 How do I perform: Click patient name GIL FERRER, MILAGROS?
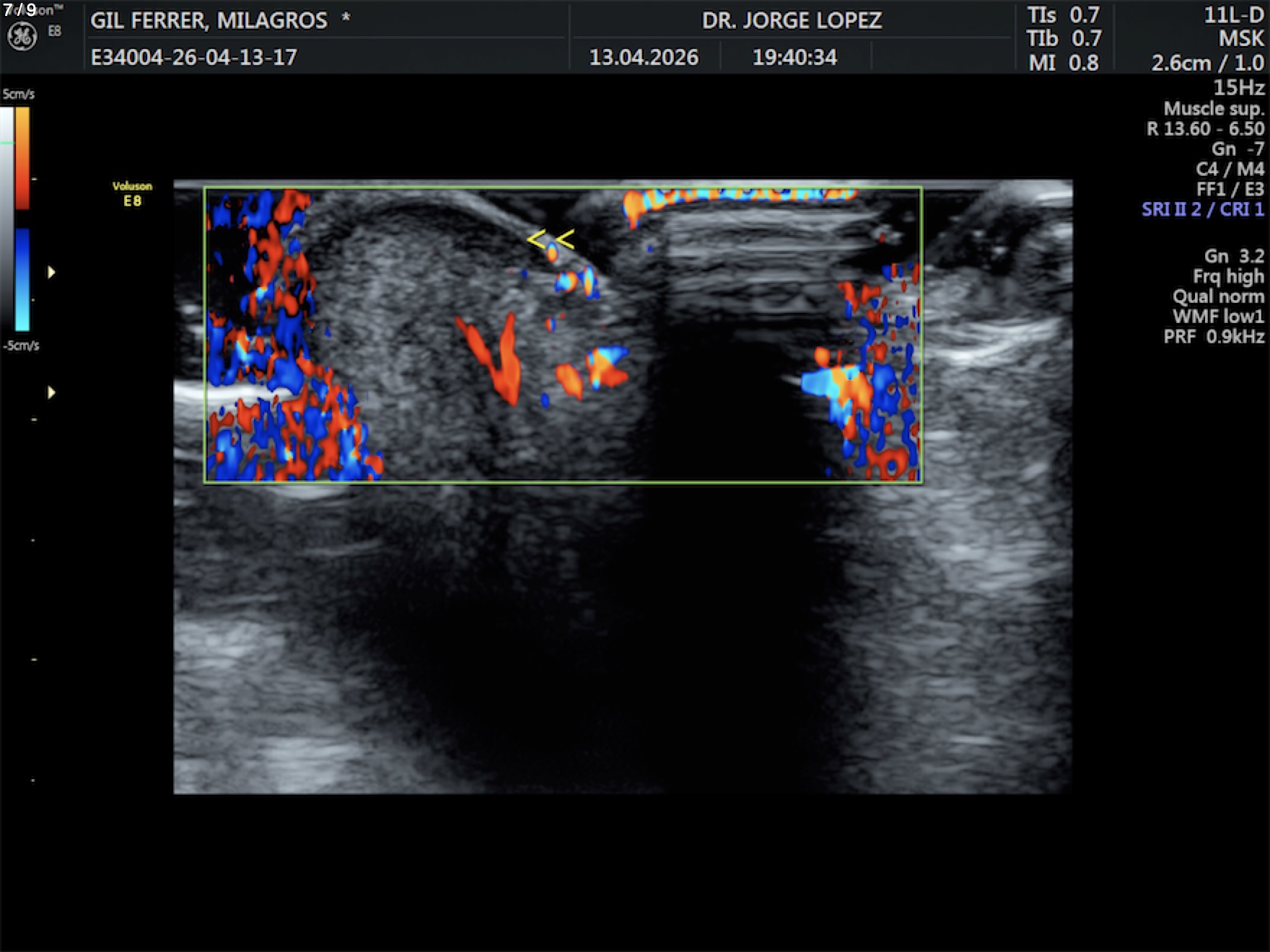209,20
